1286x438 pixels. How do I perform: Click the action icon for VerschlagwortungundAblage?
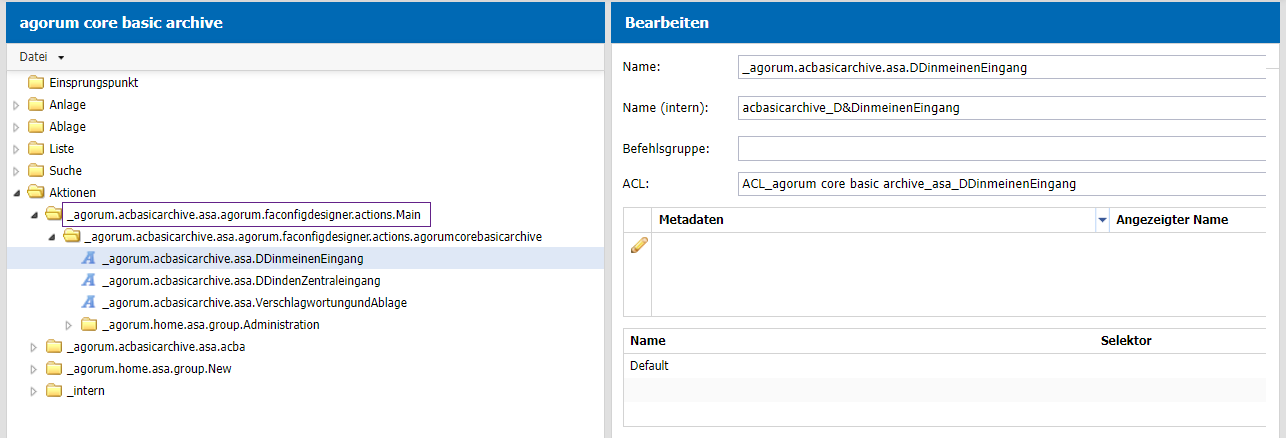click(x=89, y=302)
